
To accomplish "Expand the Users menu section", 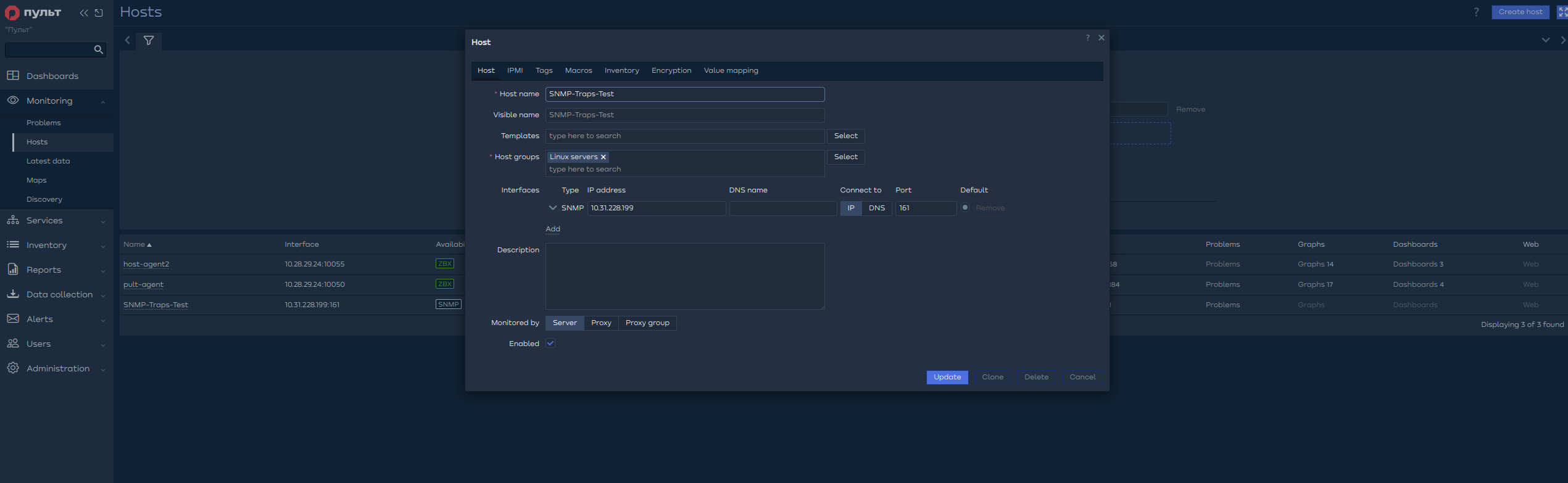I will point(103,345).
